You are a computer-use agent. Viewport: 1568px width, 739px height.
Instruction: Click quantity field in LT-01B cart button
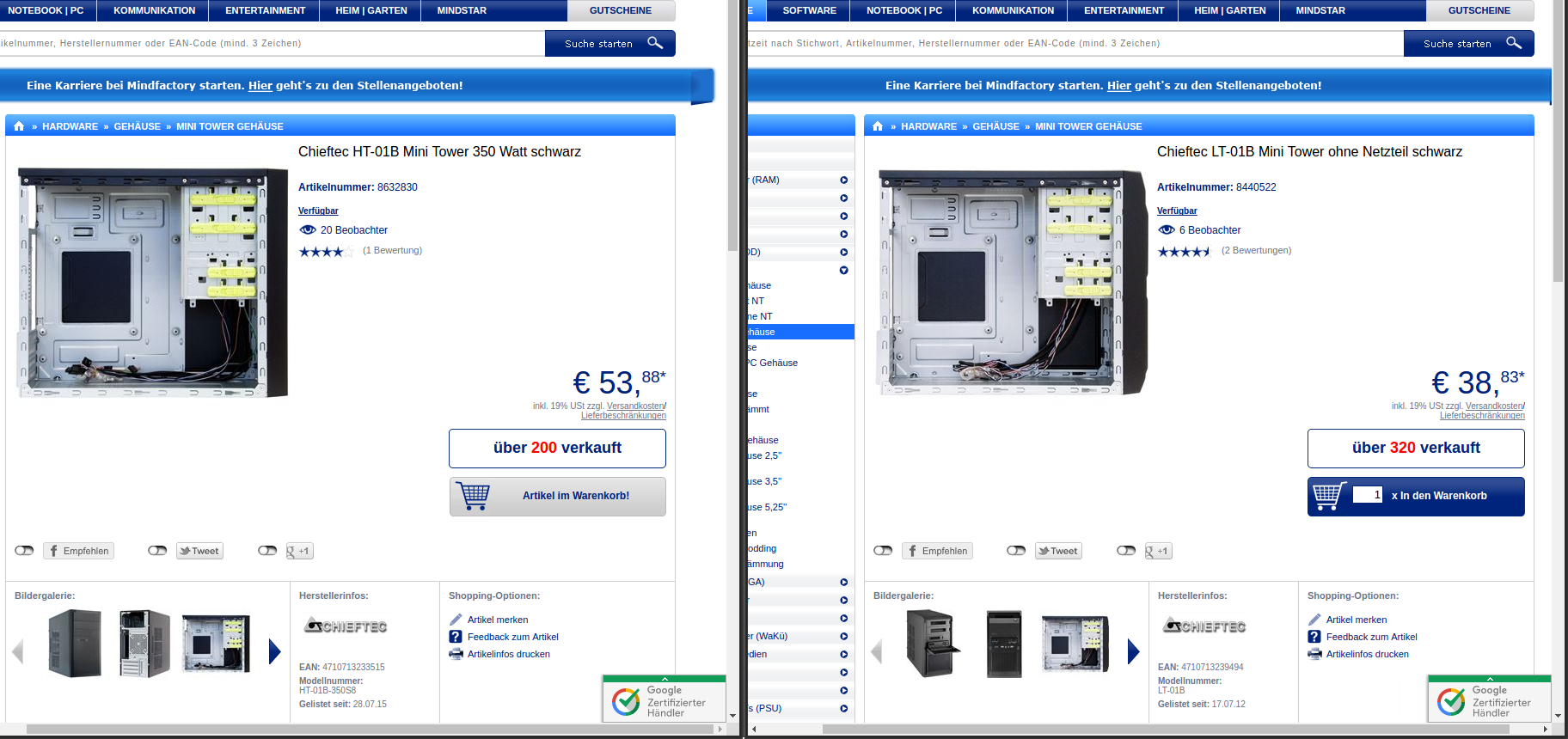(1367, 495)
